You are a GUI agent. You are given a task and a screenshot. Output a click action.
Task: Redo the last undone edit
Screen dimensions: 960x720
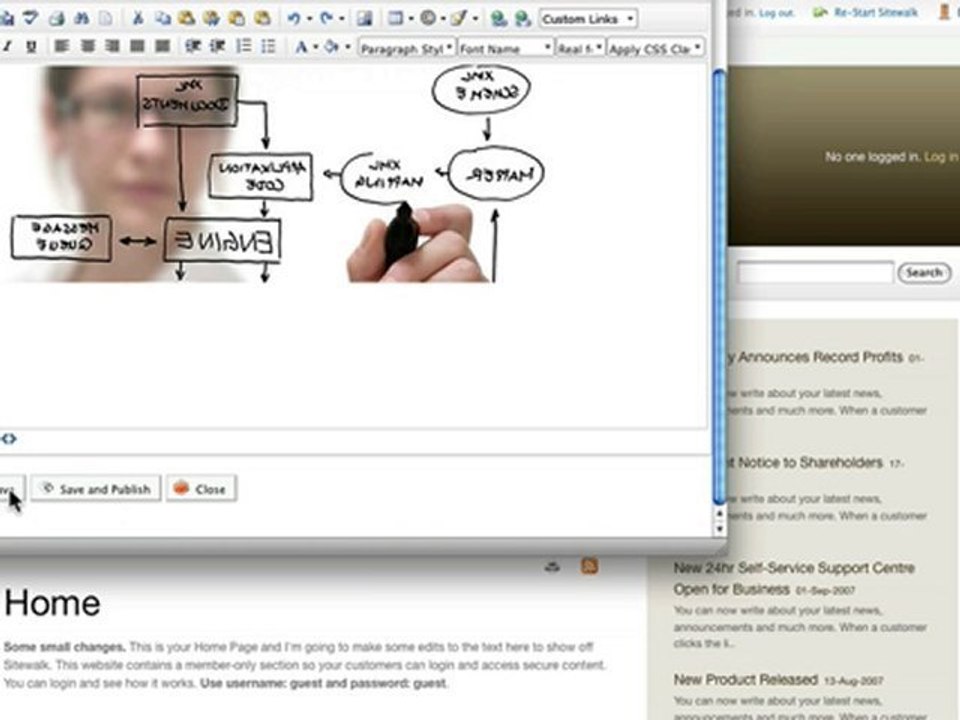pos(326,18)
